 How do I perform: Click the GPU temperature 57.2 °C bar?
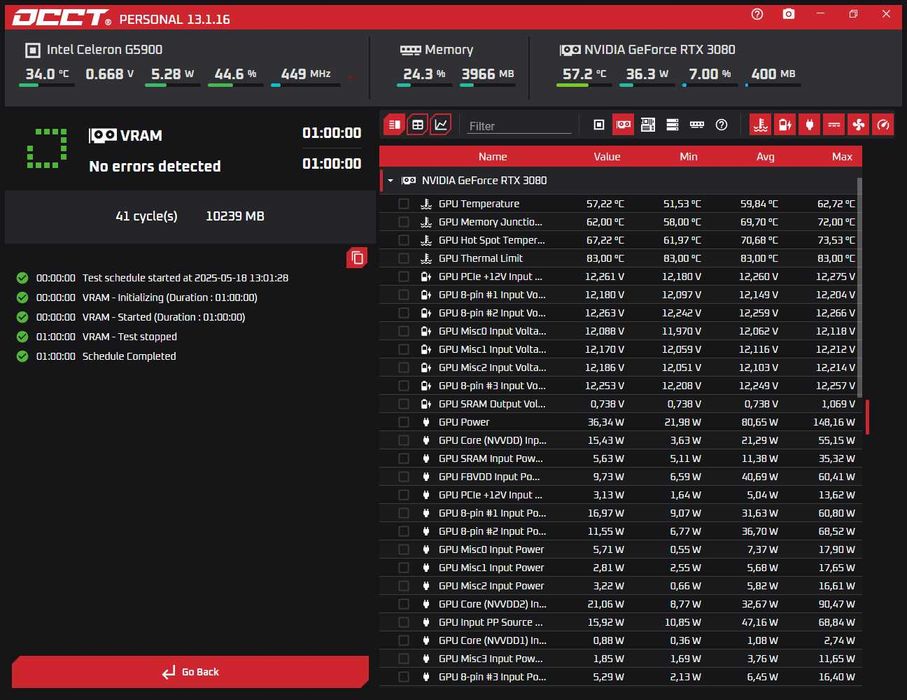(584, 85)
